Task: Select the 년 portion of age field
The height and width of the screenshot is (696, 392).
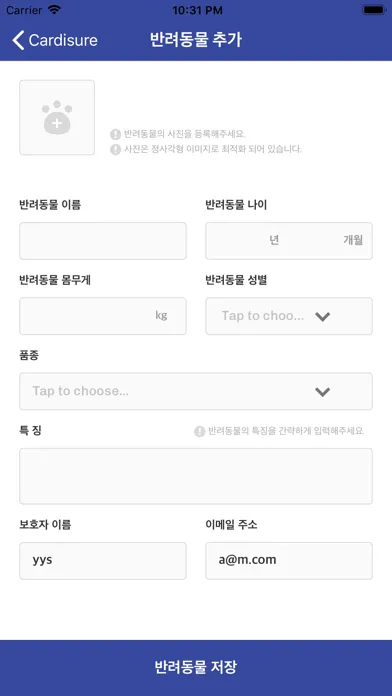Action: point(274,241)
